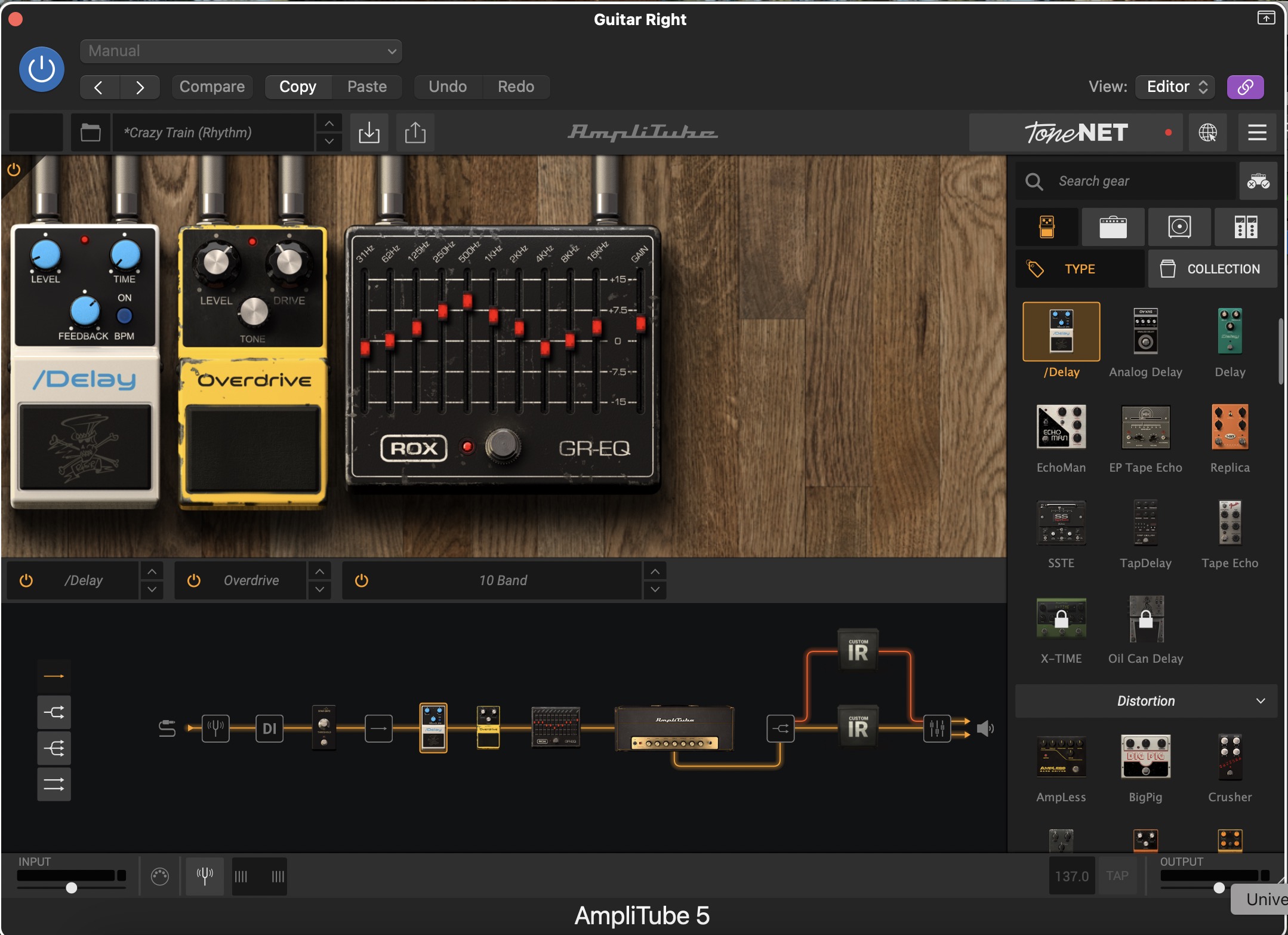Viewport: 1288px width, 935px height.
Task: Switch to the TYPE filter tab
Action: (x=1080, y=269)
